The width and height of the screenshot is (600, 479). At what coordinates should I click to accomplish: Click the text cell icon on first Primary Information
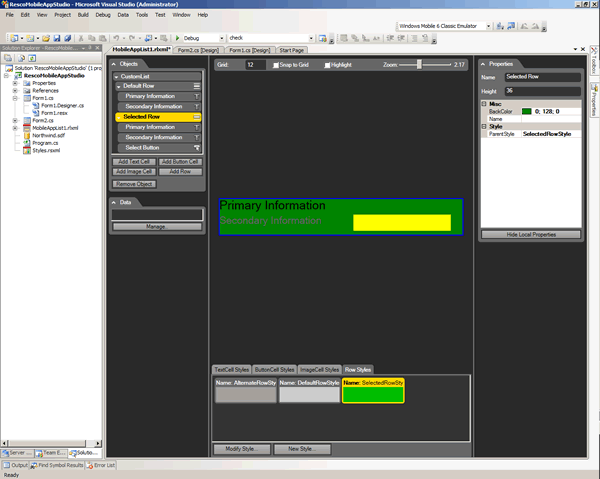(197, 96)
